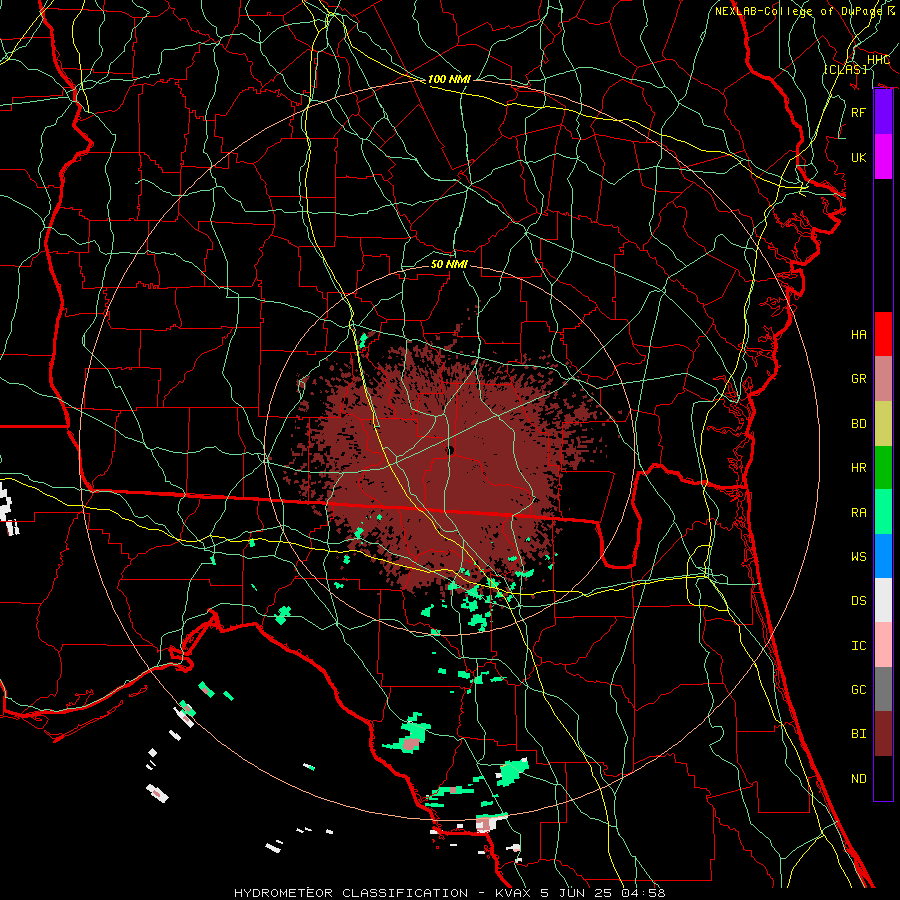Click the Hydrometeor Classification KVAX title caption
Screen dimensions: 900x900
[x=449, y=893]
